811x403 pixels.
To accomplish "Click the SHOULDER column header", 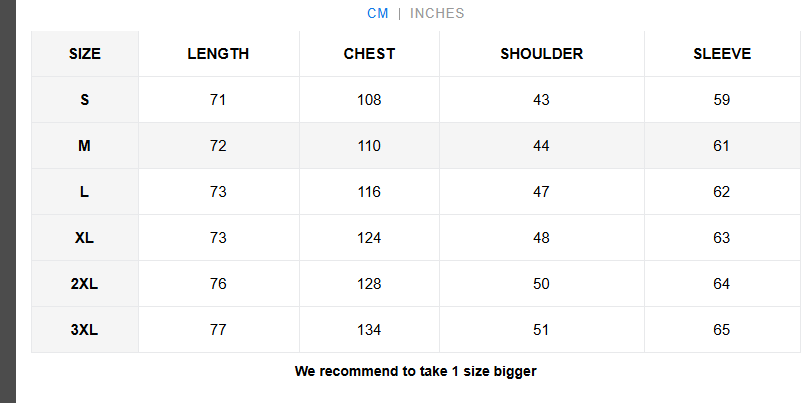I will click(x=541, y=54).
